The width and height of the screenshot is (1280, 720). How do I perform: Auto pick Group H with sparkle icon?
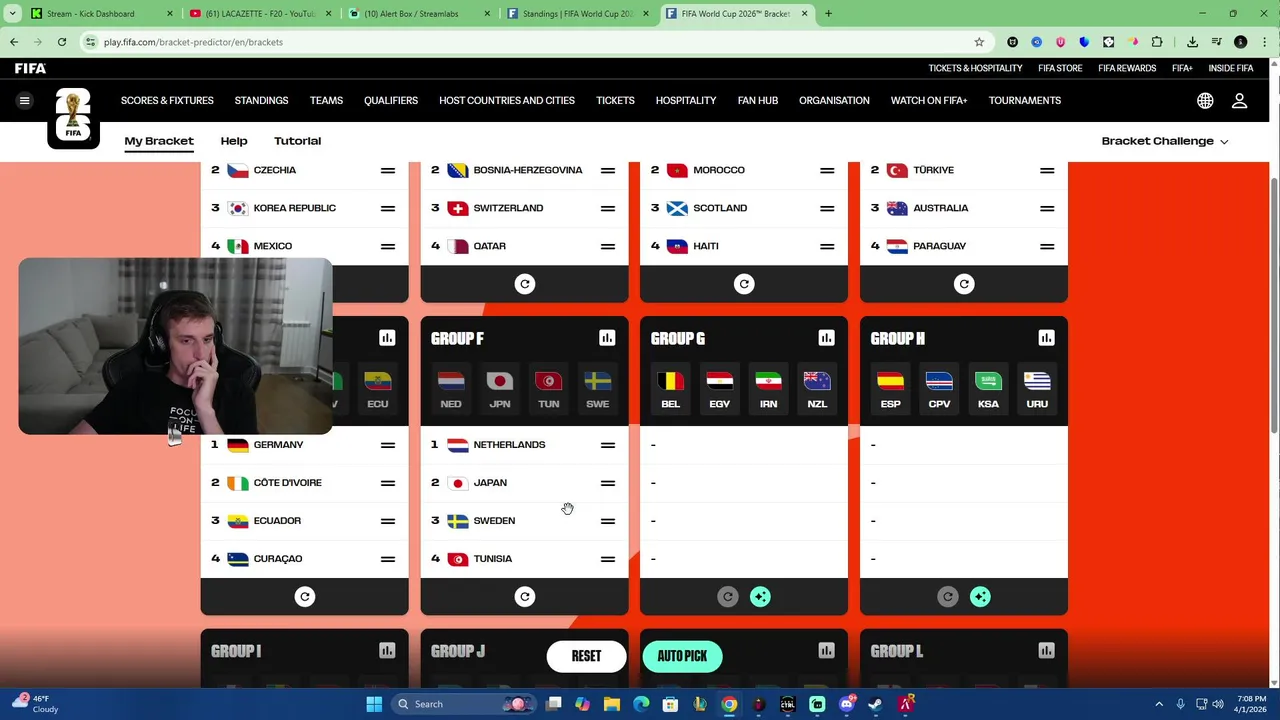pyautogui.click(x=980, y=597)
